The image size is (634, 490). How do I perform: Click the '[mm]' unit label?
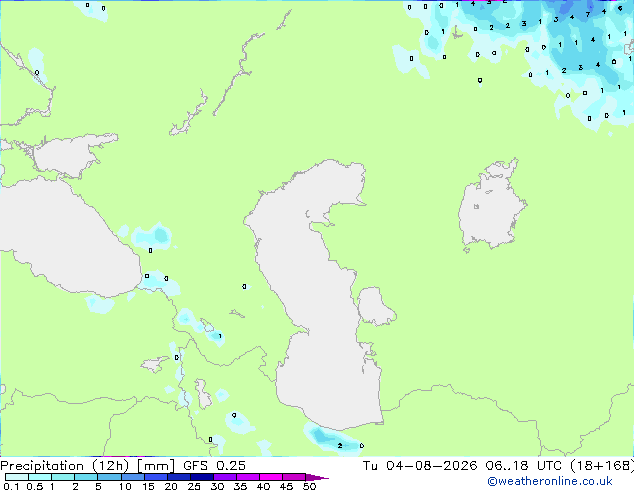point(156,466)
